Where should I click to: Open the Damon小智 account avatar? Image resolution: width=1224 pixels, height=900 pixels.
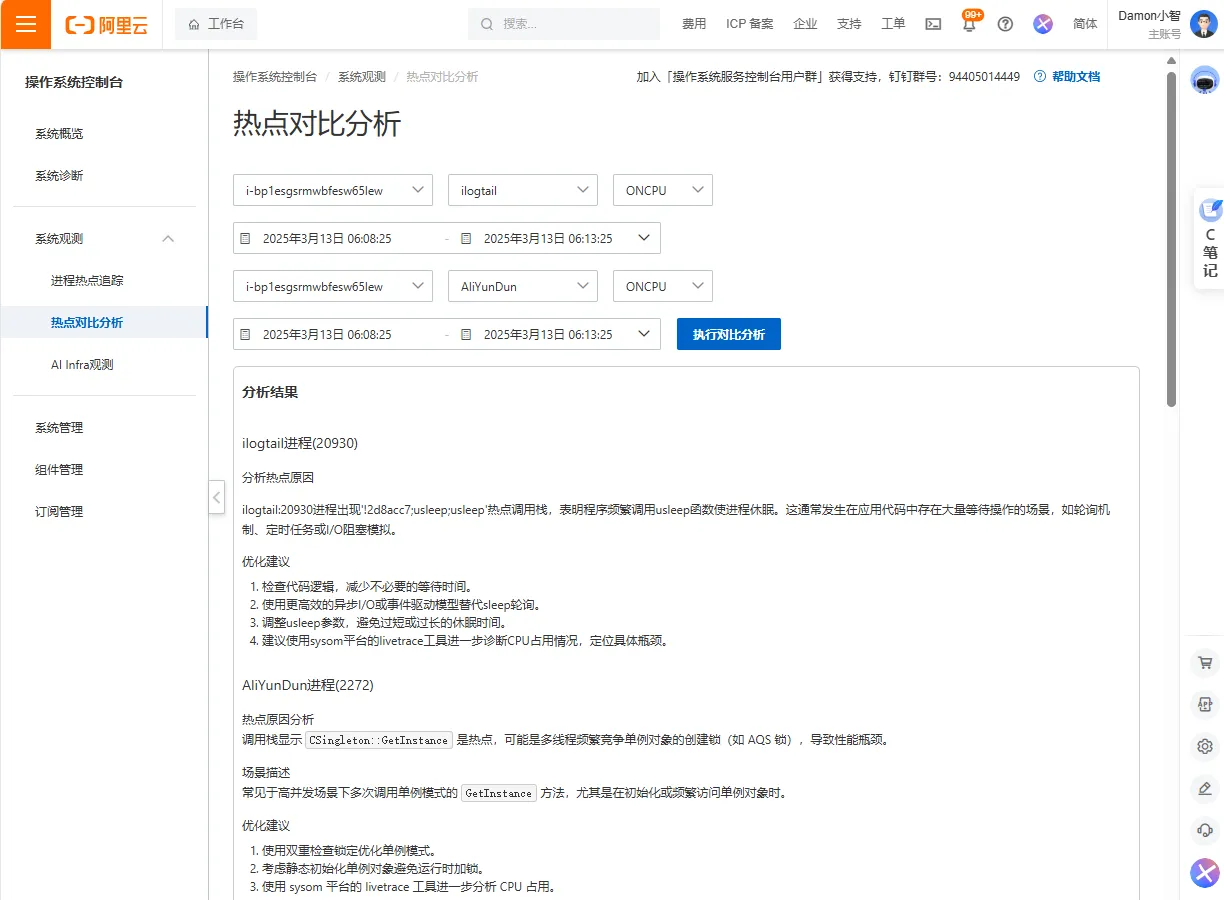click(1204, 24)
